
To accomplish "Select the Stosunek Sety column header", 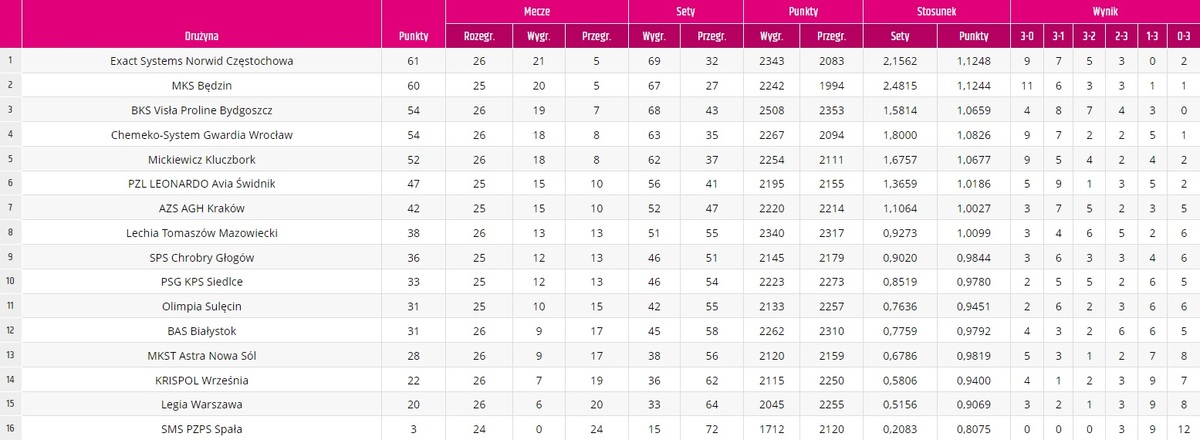I will pyautogui.click(x=901, y=36).
